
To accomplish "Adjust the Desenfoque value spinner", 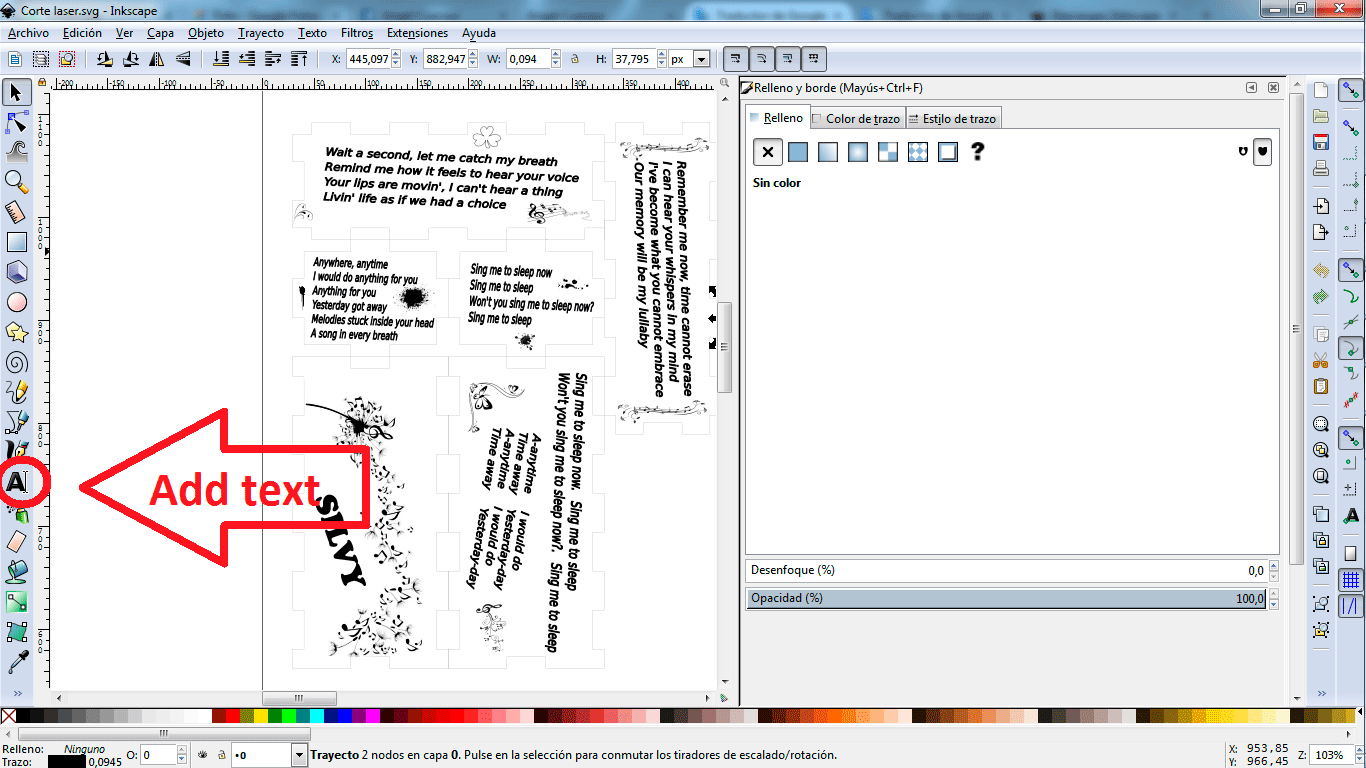I will coord(1272,570).
